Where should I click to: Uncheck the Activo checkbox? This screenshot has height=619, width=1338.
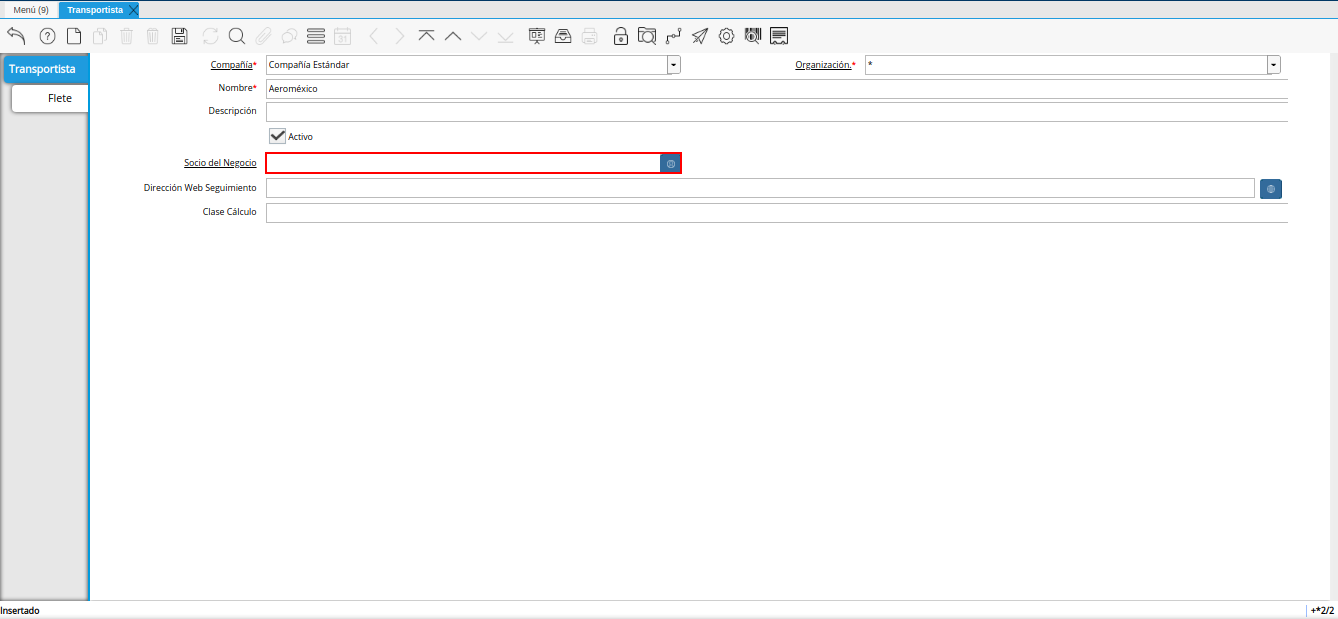pos(277,136)
